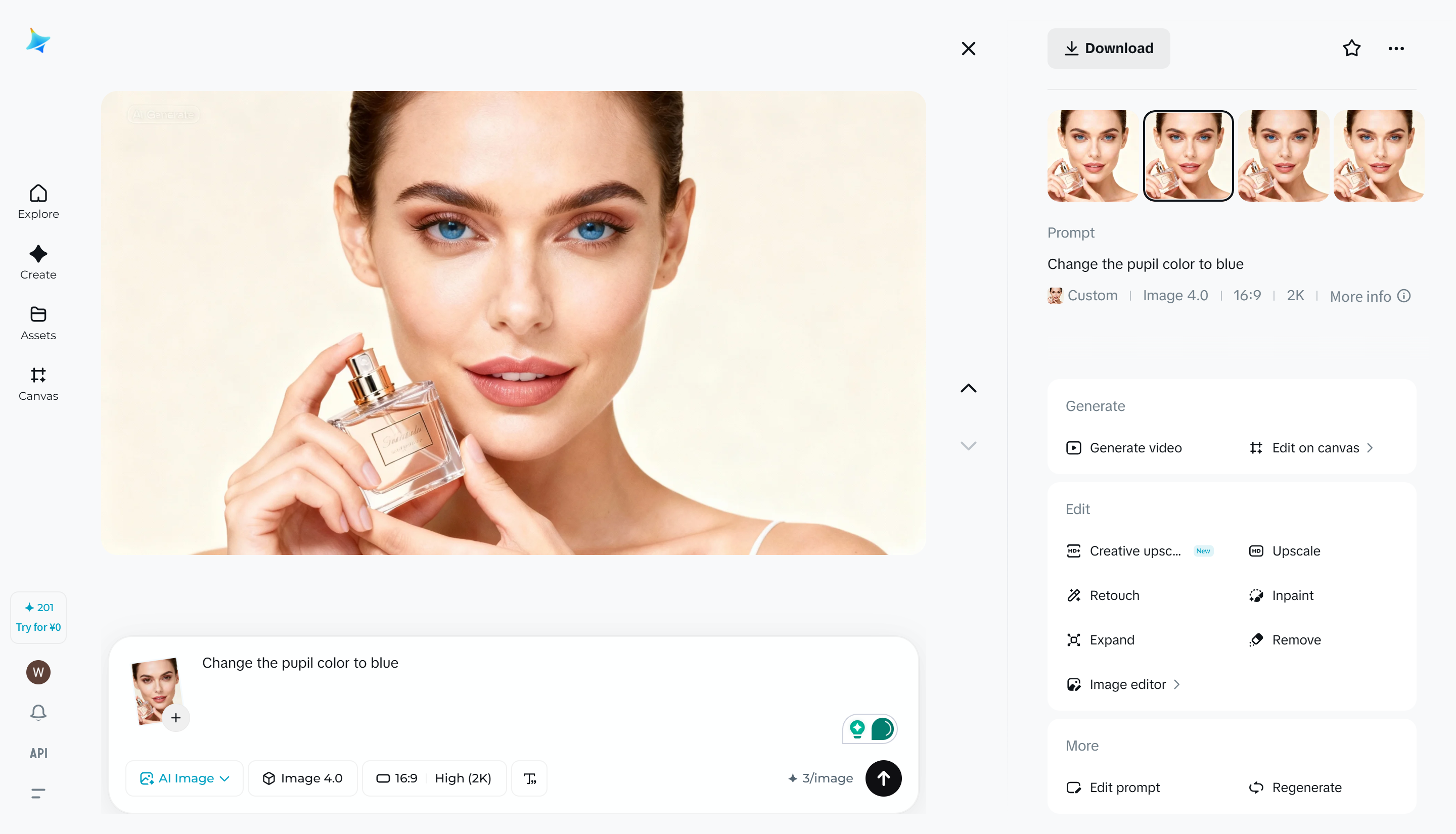Click Regenerate

click(1295, 787)
